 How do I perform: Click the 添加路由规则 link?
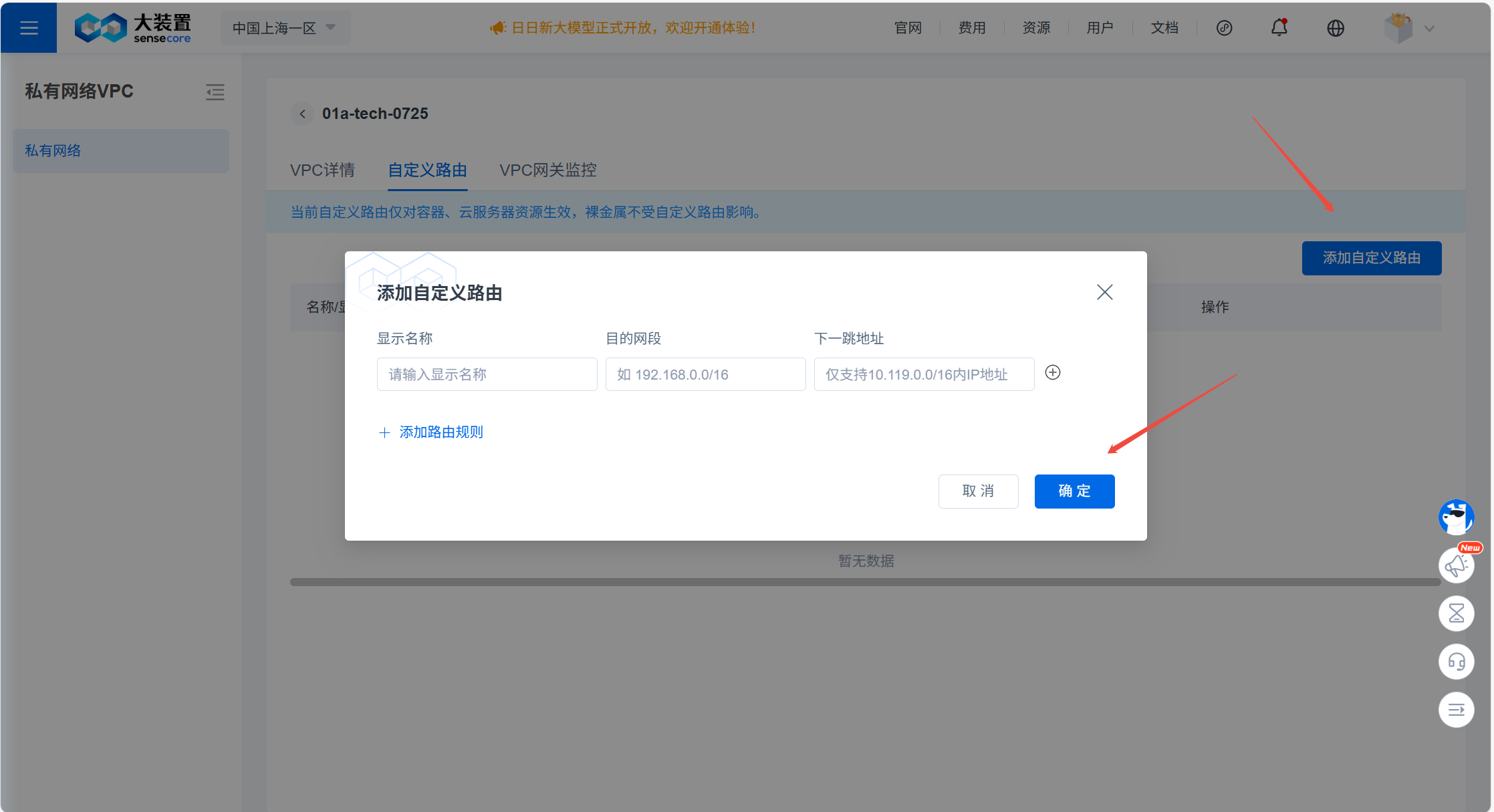point(441,432)
